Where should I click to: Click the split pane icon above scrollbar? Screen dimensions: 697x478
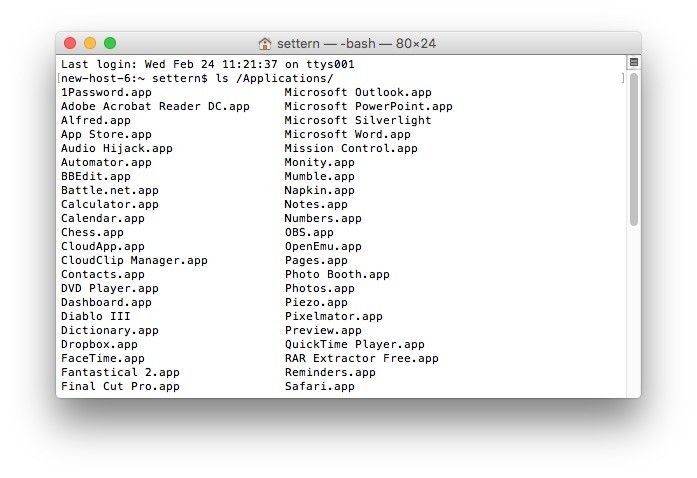point(633,63)
